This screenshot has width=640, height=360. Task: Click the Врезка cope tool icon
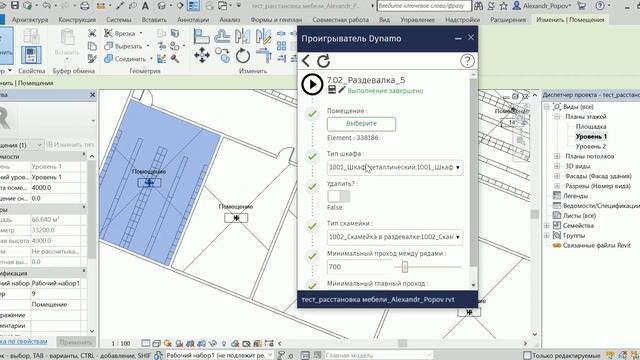[108, 33]
